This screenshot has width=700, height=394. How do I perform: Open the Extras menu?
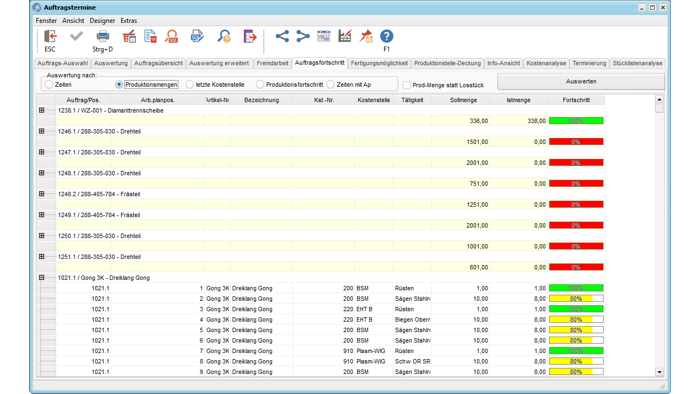129,21
